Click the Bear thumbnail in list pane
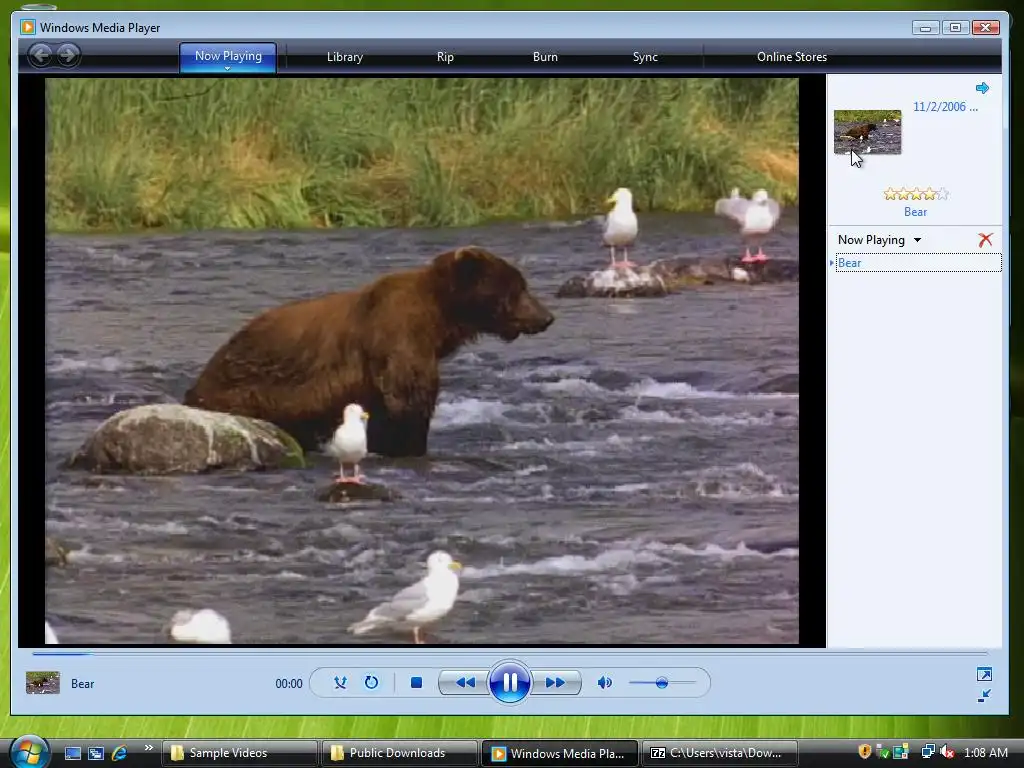 867,132
